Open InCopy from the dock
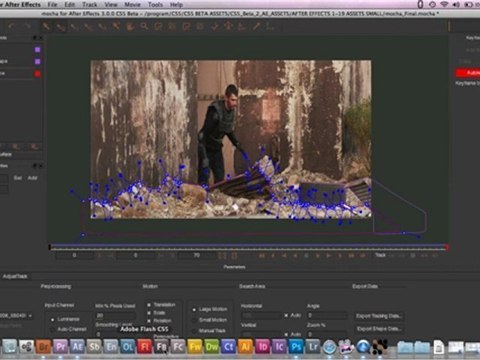The image size is (480, 360). click(x=279, y=347)
